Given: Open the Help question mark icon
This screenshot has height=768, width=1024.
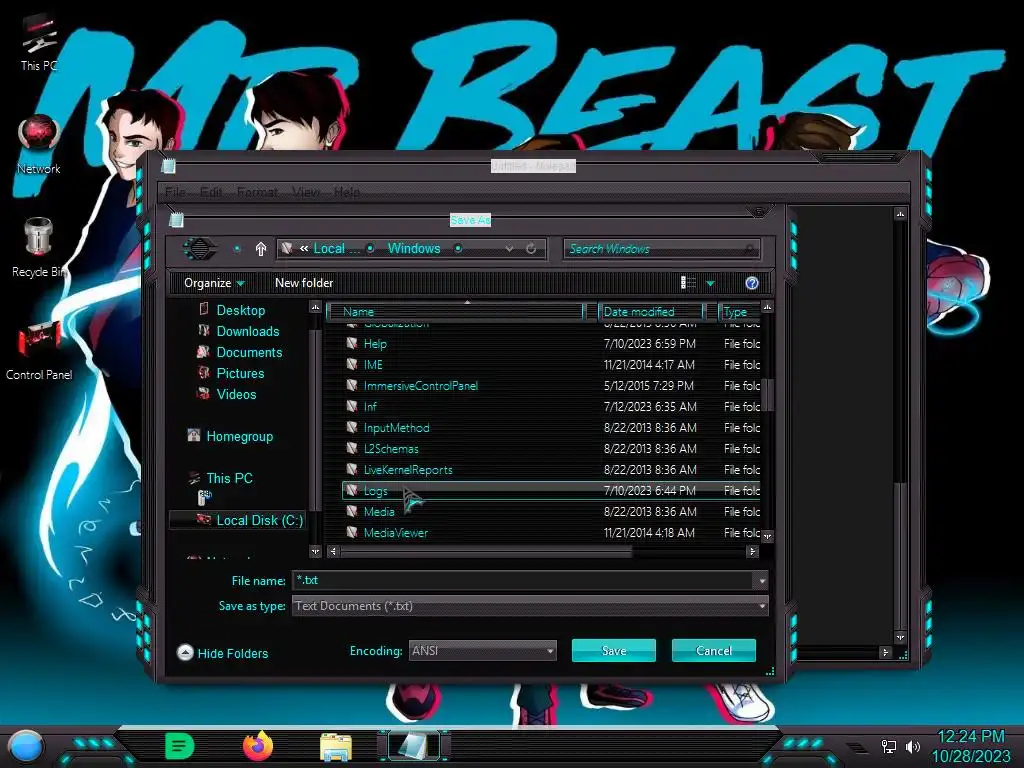Looking at the screenshot, I should (x=752, y=283).
